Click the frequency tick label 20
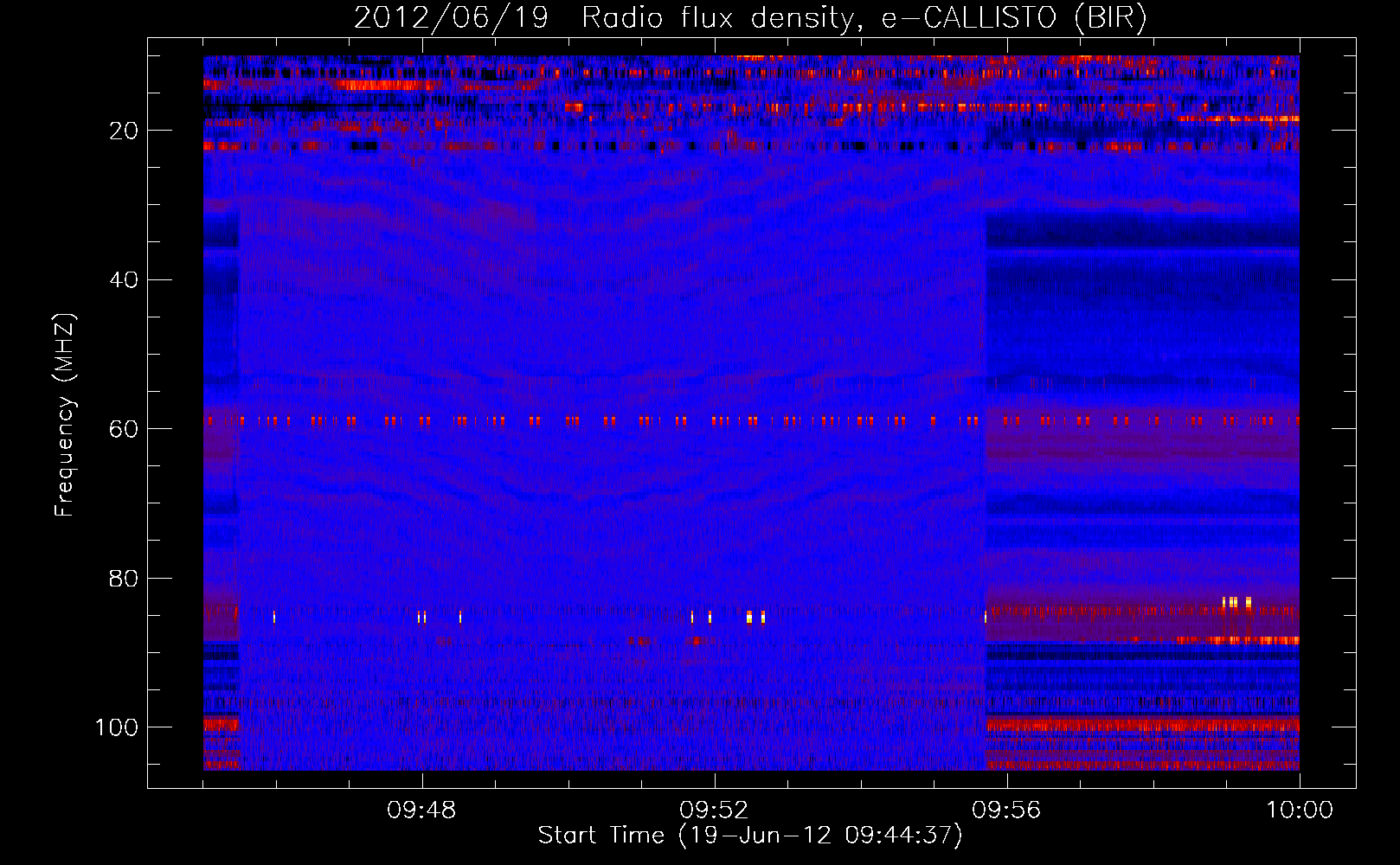Viewport: 1400px width, 865px height. (x=125, y=131)
